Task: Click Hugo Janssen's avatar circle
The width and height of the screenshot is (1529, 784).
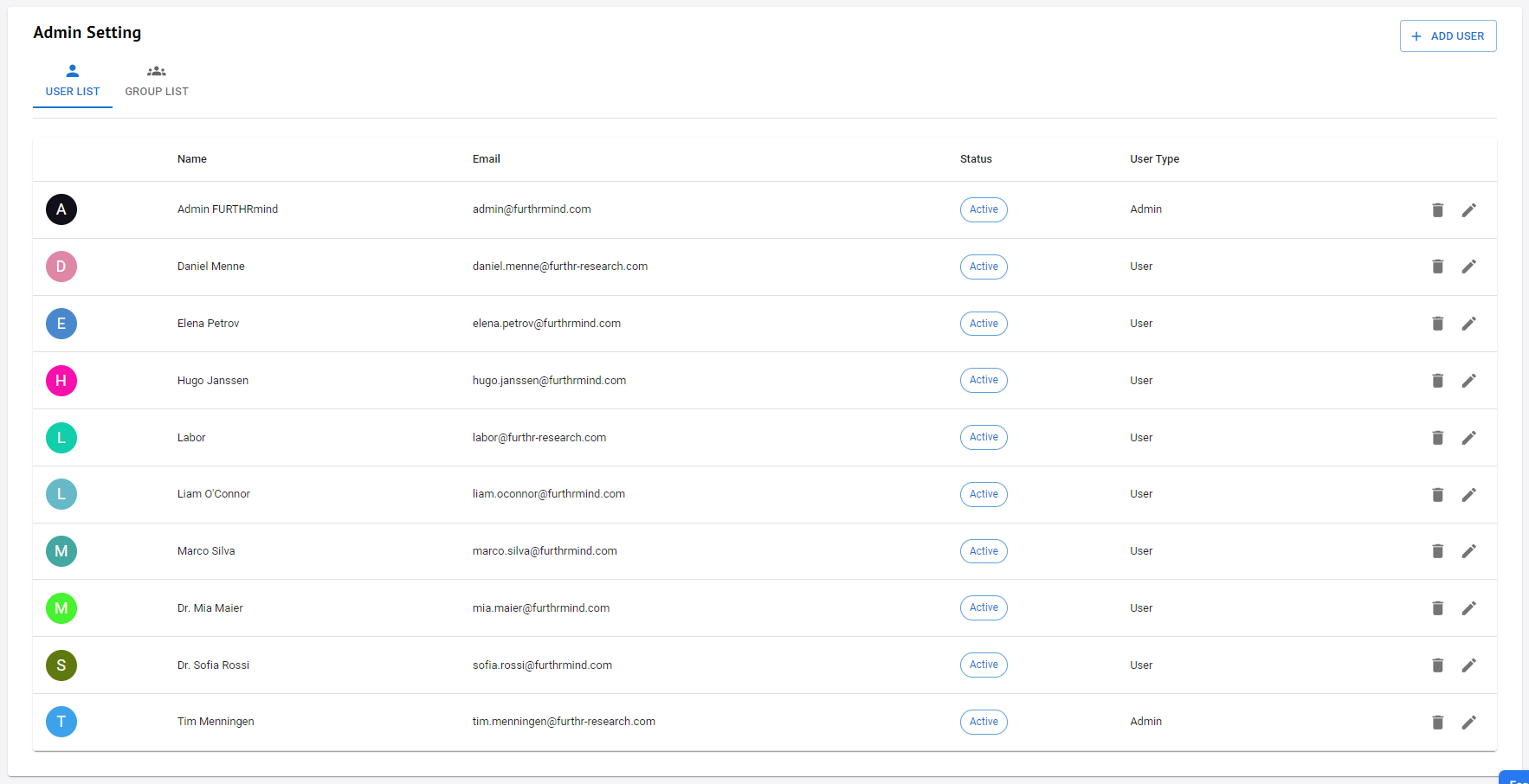Action: click(61, 380)
